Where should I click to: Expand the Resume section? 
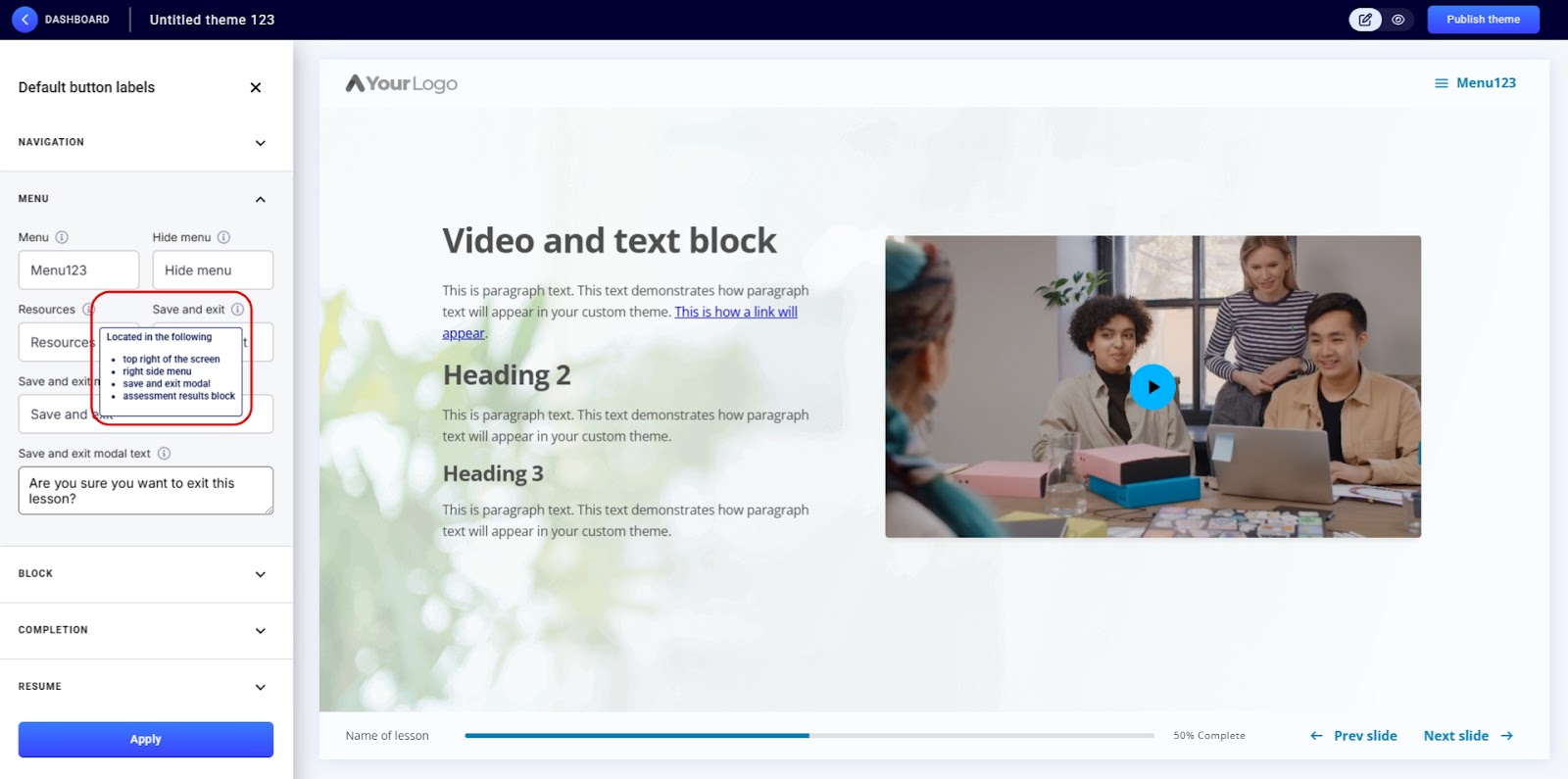click(x=260, y=687)
